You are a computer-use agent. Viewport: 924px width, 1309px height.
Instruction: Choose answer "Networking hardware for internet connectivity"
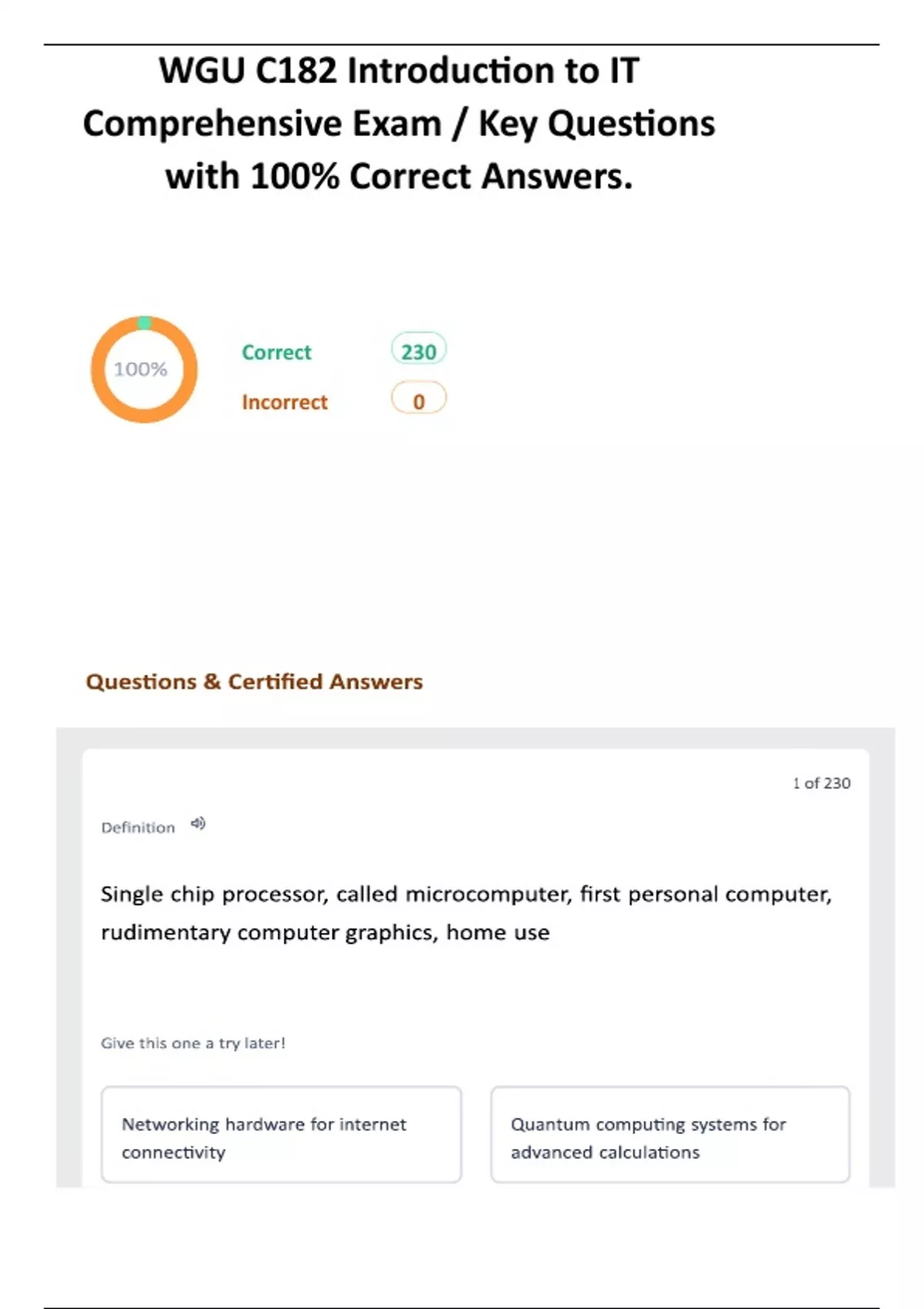281,1134
